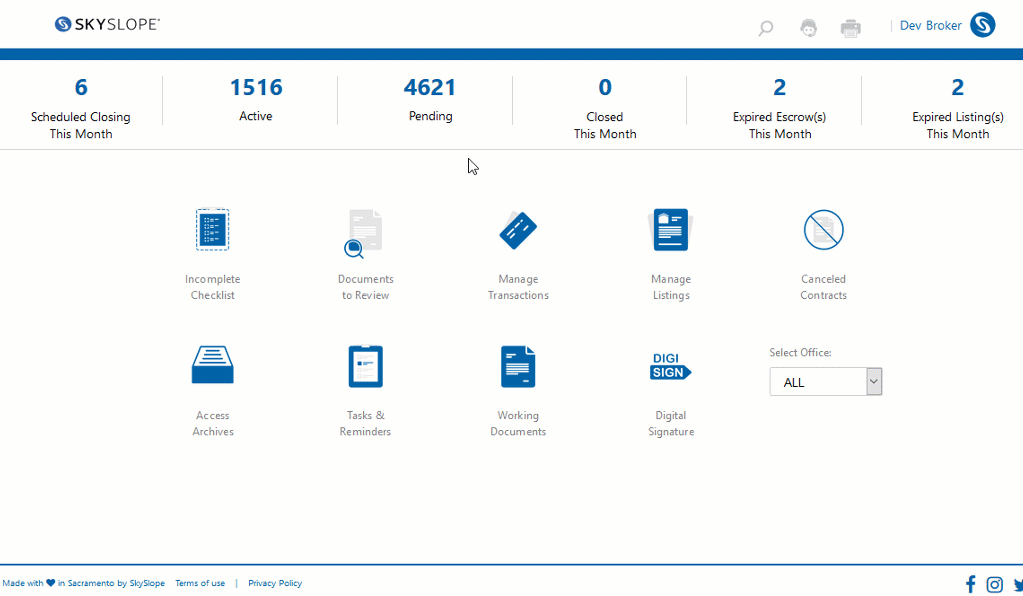1023x596 pixels.
Task: Click the search magnifier icon in header
Action: pyautogui.click(x=766, y=28)
